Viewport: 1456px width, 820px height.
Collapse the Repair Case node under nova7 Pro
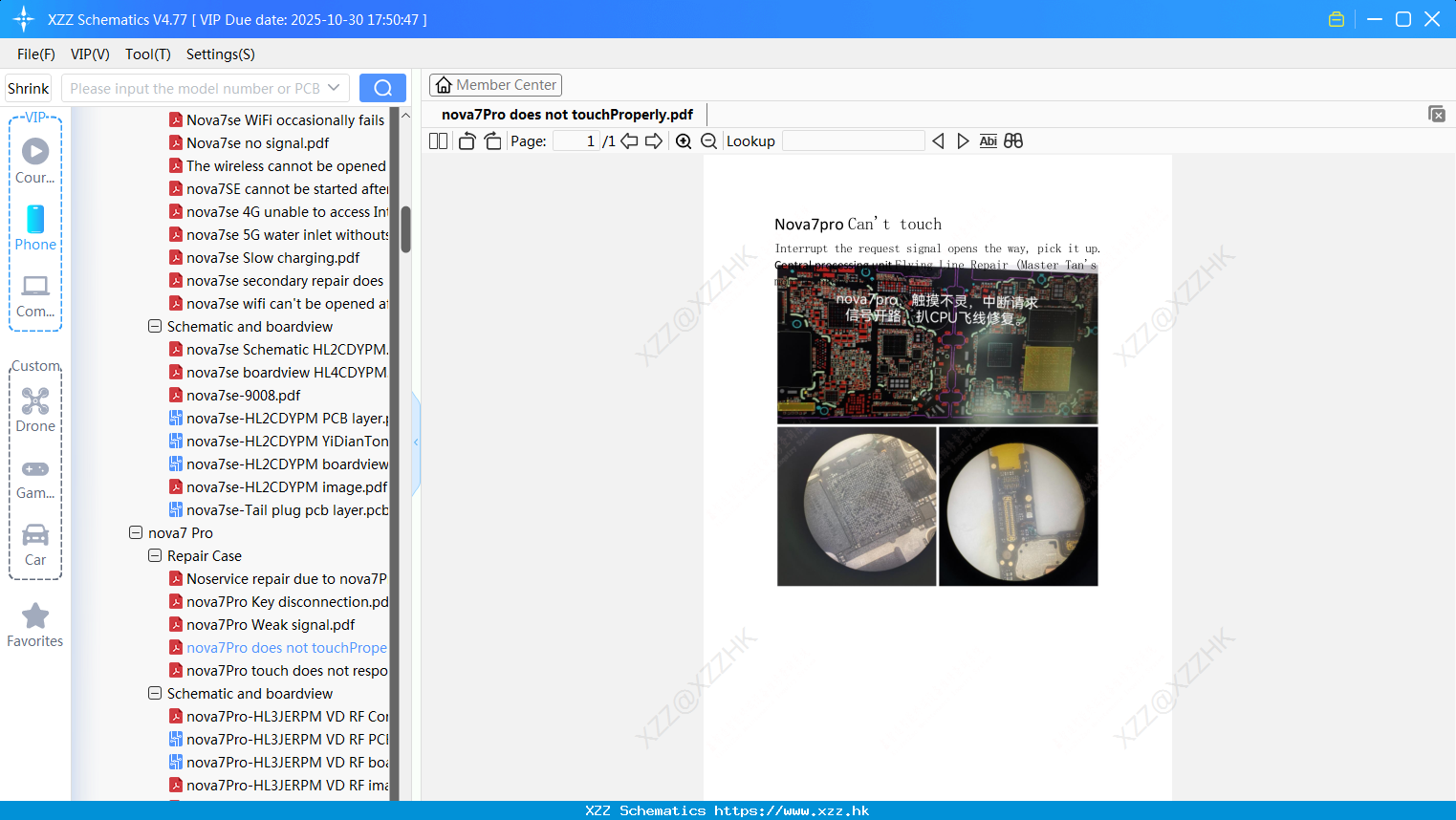[x=155, y=555]
